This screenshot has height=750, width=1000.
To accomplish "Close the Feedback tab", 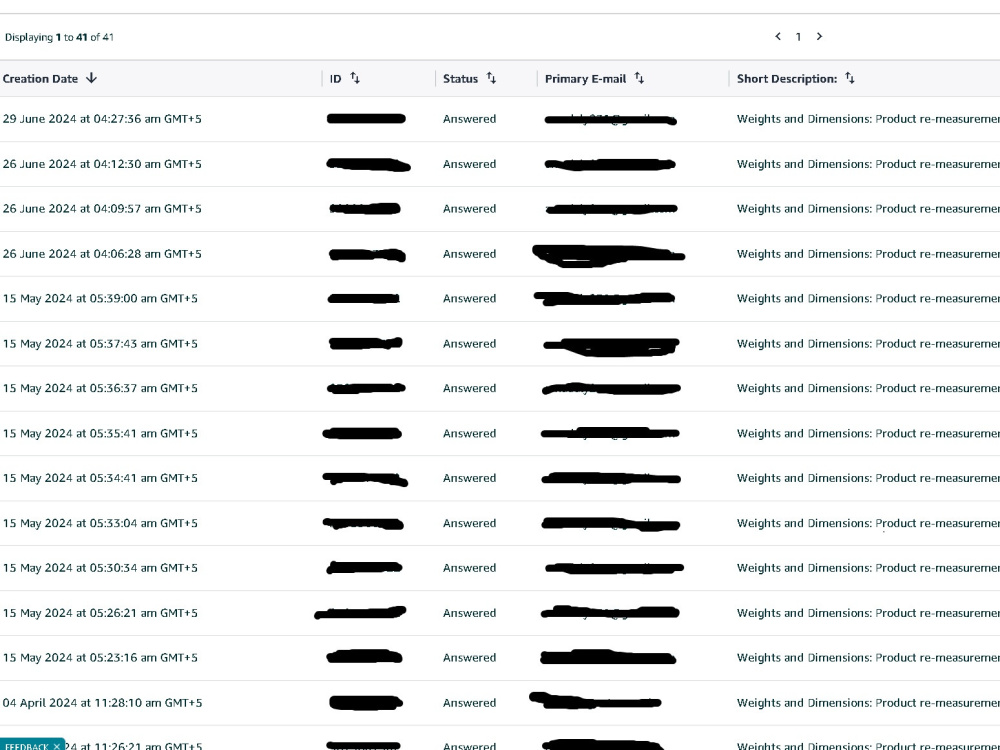I will coord(56,746).
